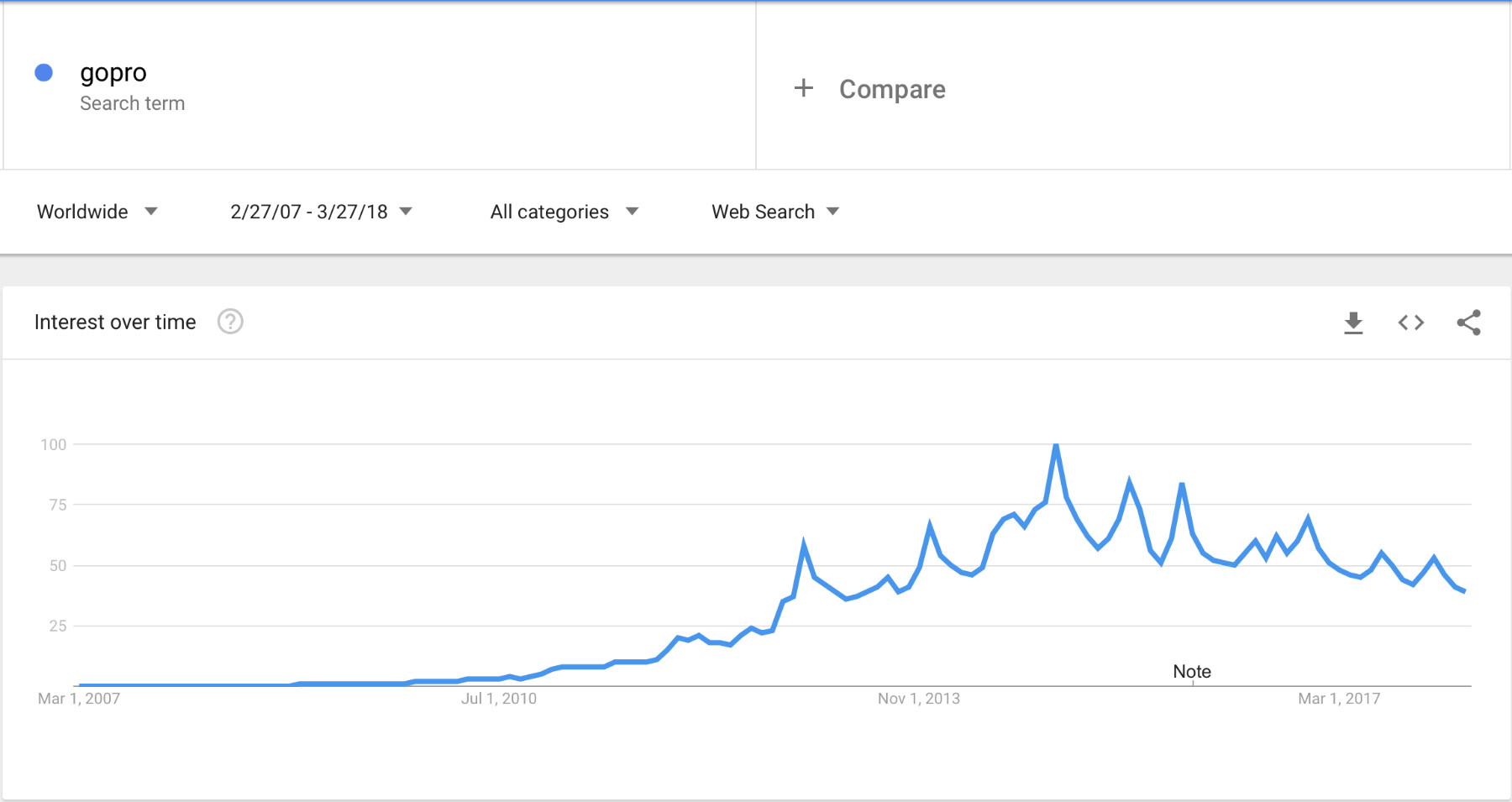1512x802 pixels.
Task: Open the 2/27/07 - 3/27/18 date range dropdown
Action: [x=321, y=212]
